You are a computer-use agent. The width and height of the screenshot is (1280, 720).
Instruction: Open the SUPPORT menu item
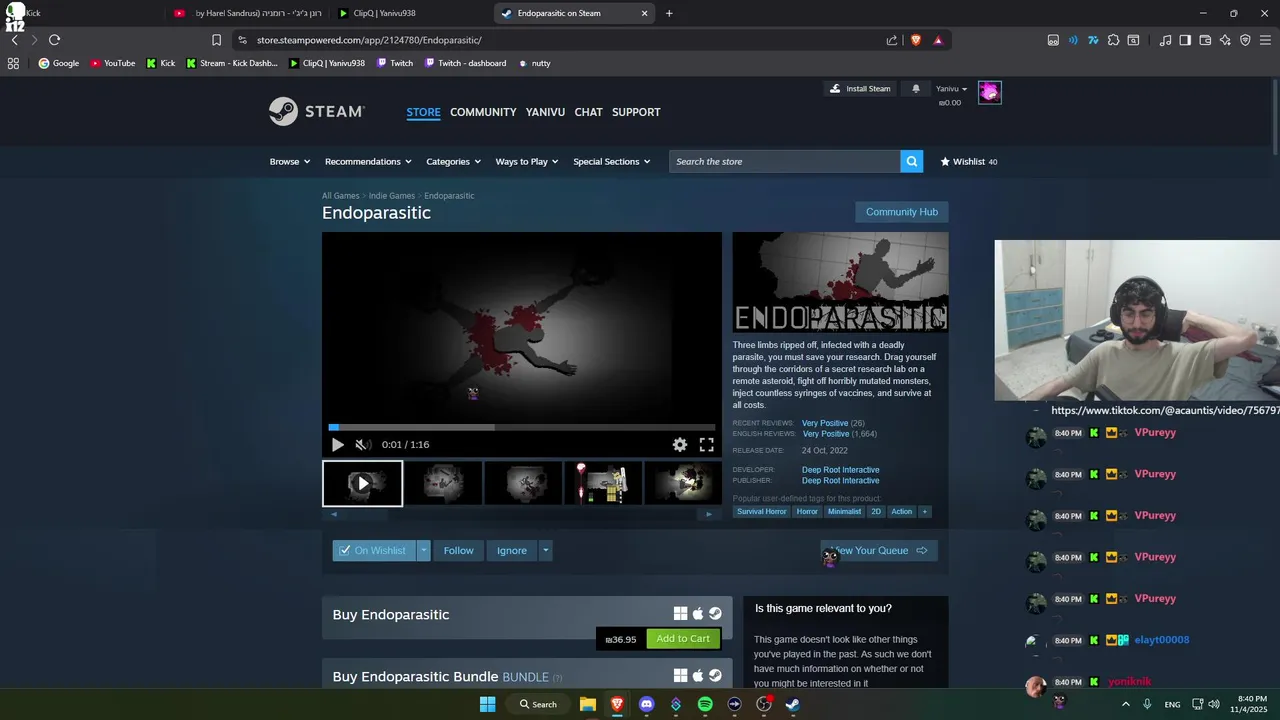(636, 112)
